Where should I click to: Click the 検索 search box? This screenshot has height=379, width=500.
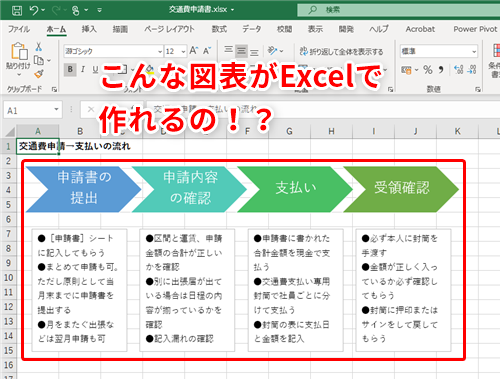click(x=398, y=10)
